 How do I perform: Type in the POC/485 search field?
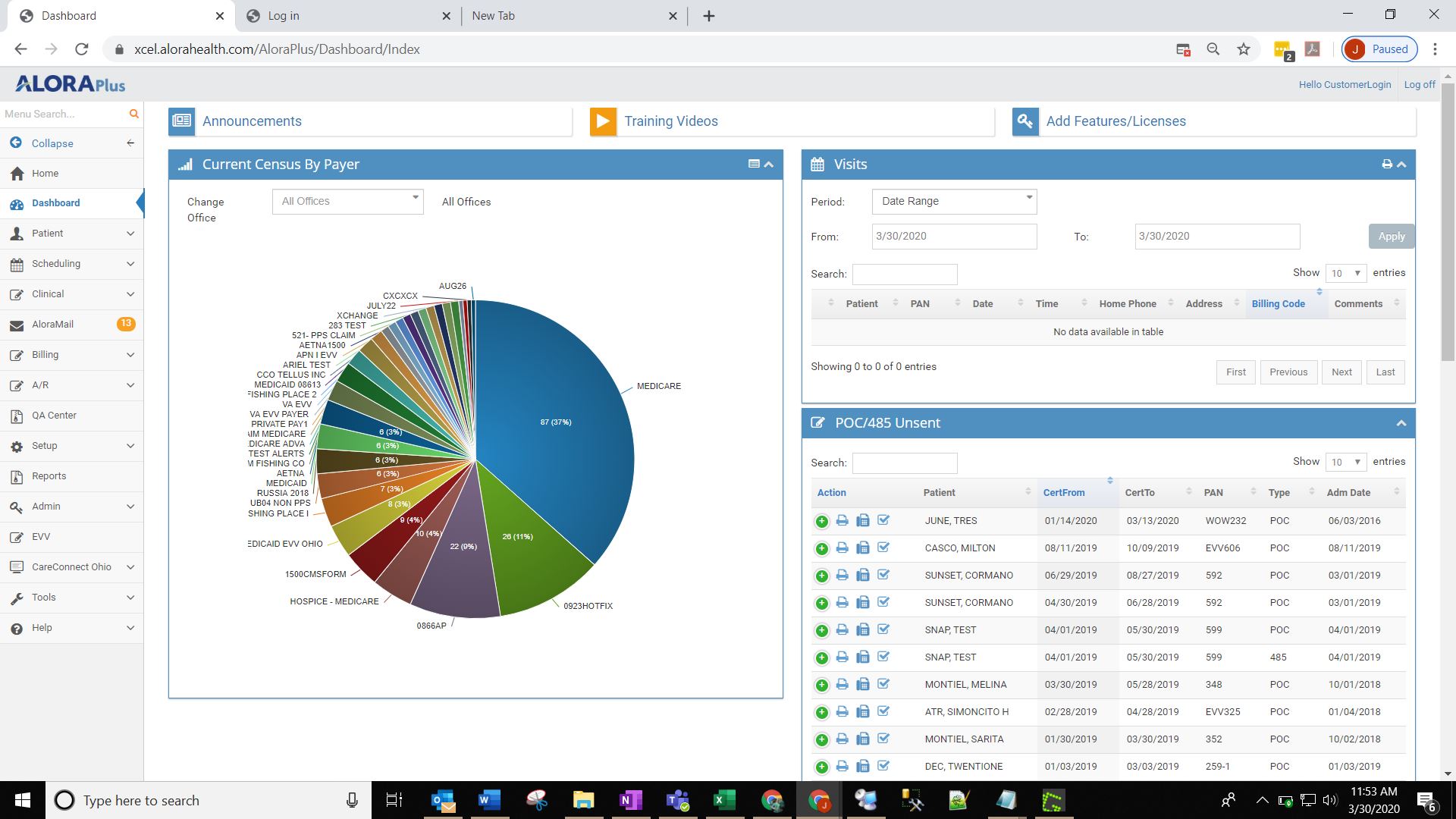tap(905, 463)
